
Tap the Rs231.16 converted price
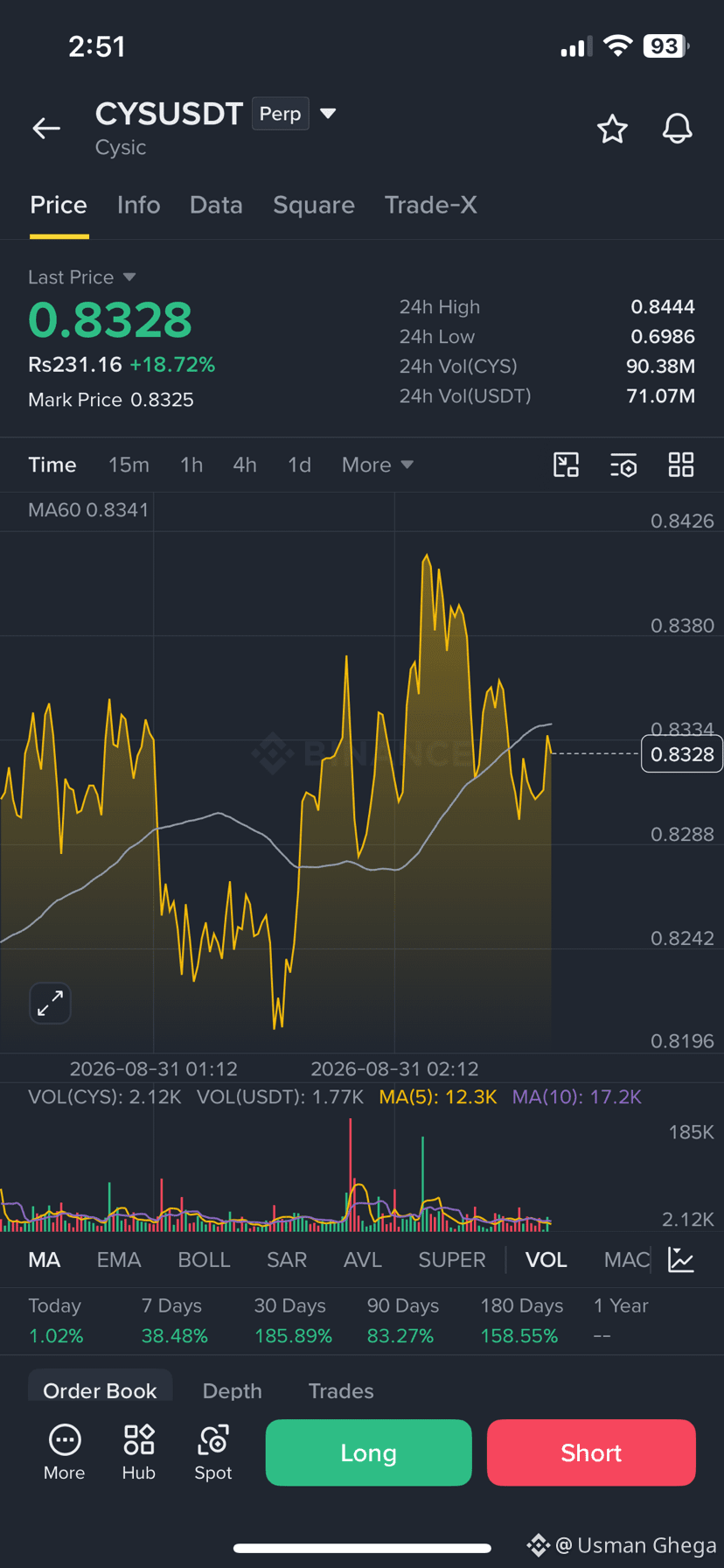pyautogui.click(x=75, y=365)
